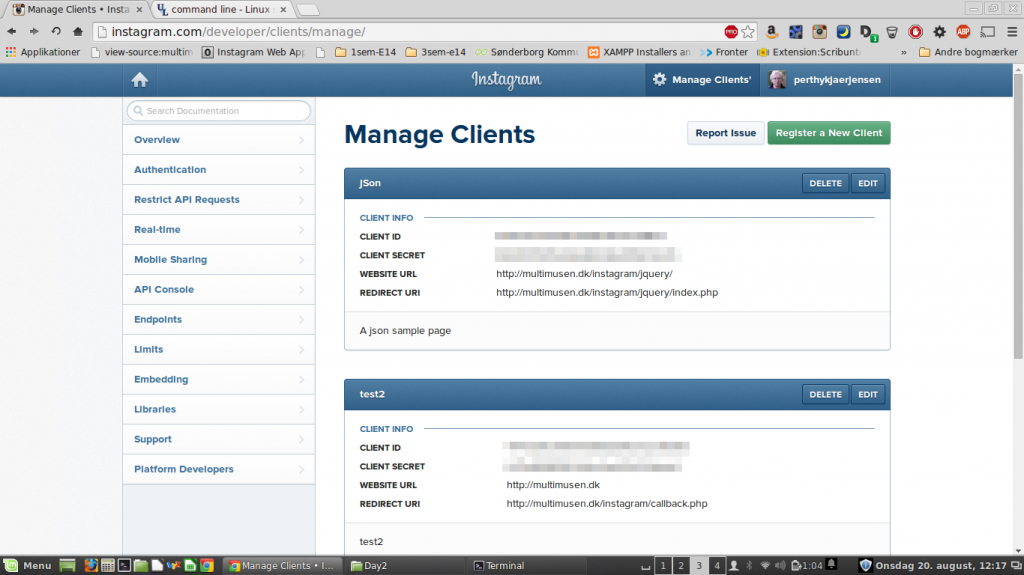The height and width of the screenshot is (575, 1024).
Task: Delete the JSon client
Action: [825, 184]
